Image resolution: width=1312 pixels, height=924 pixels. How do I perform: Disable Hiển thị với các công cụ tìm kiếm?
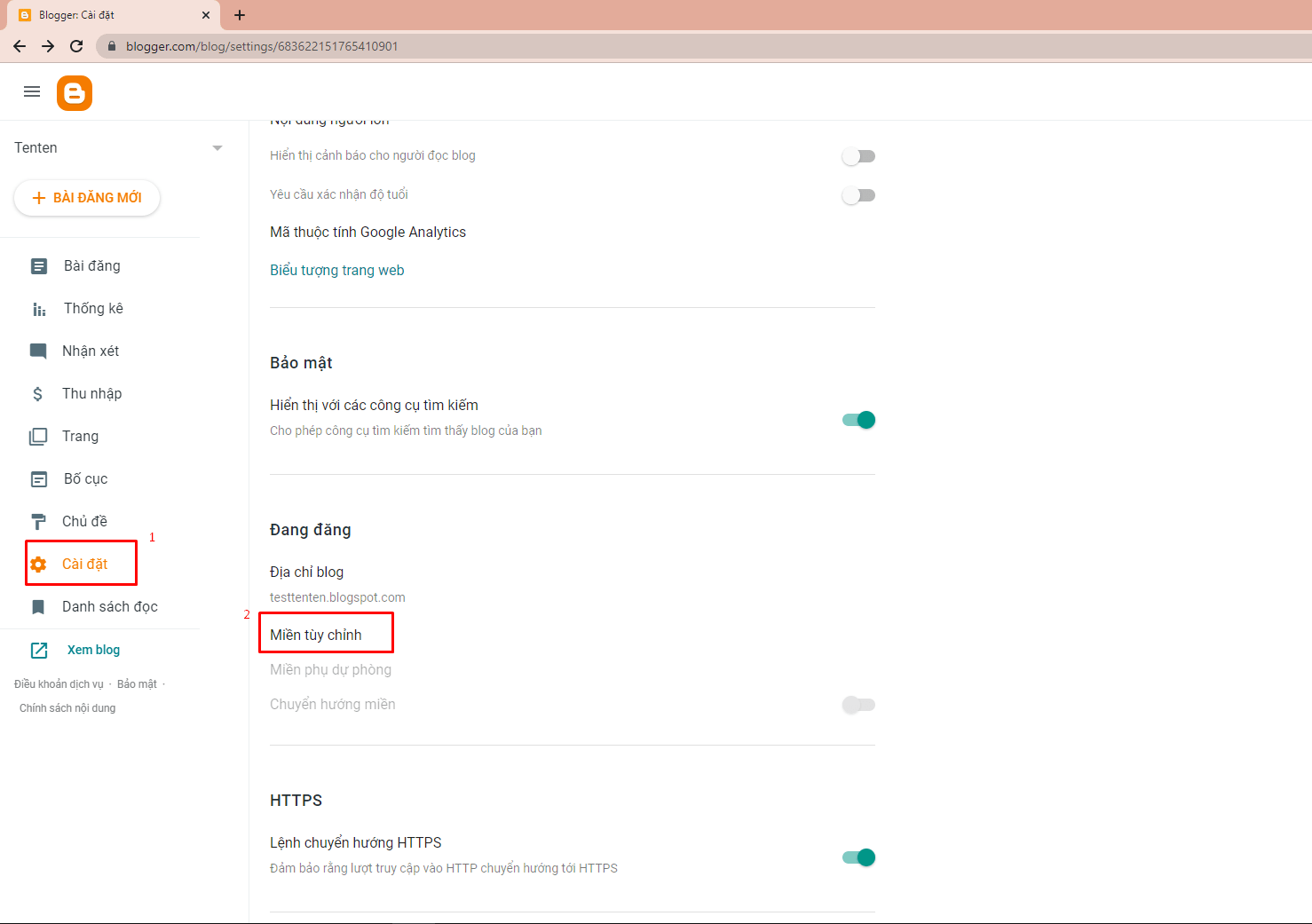[x=858, y=420]
